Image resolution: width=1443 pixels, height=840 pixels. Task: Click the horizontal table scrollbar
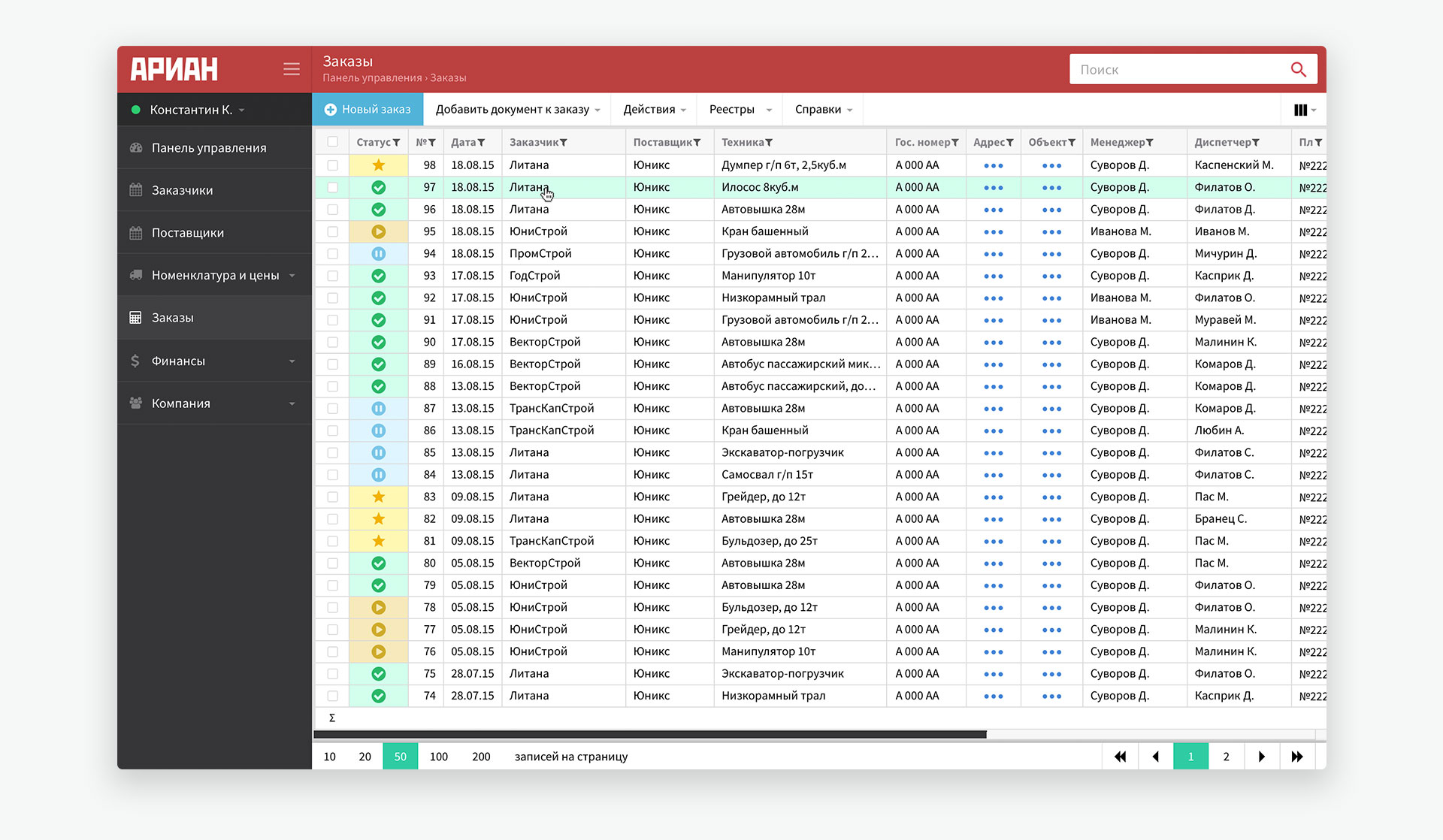(x=650, y=735)
